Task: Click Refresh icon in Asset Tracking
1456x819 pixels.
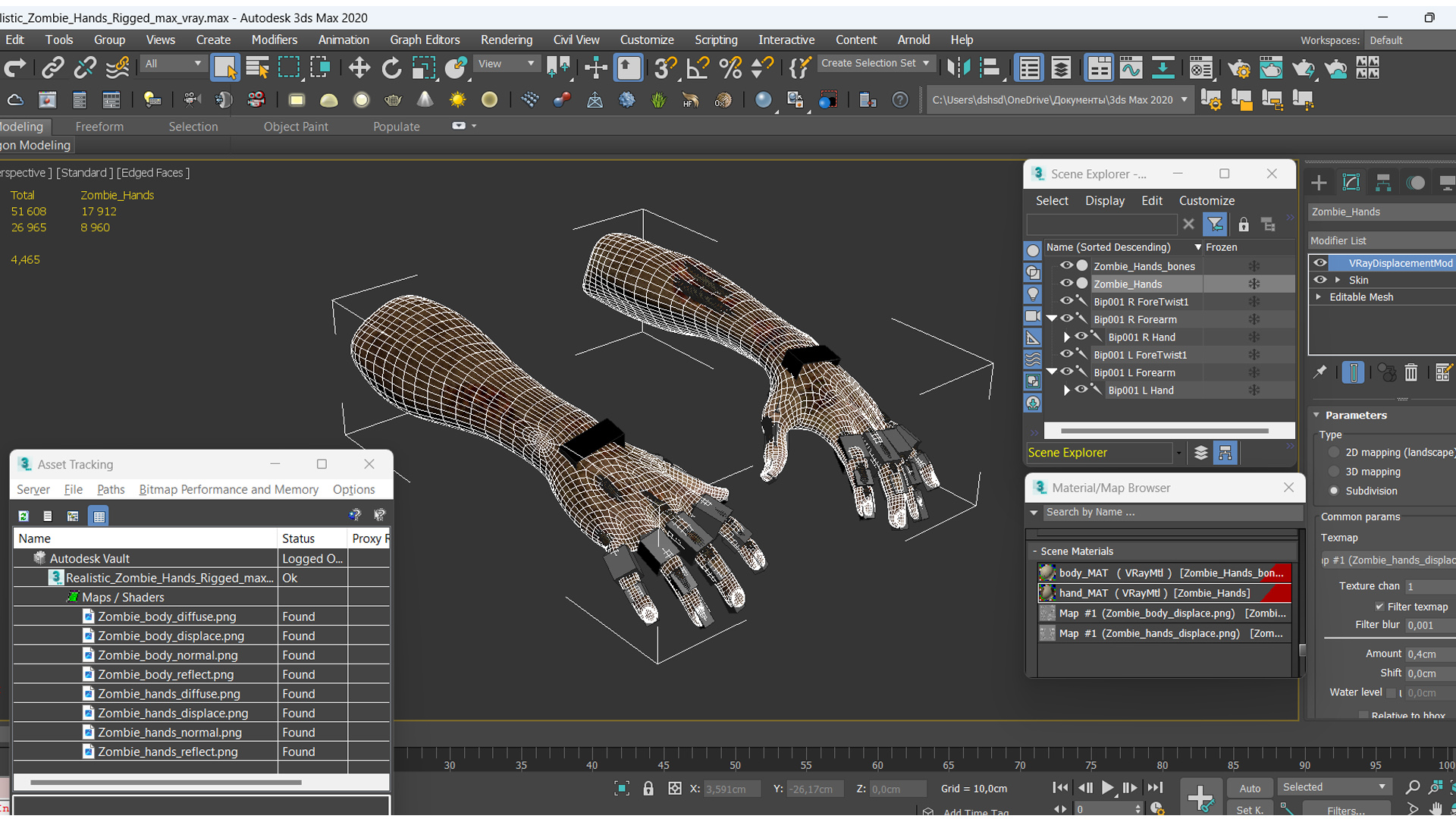Action: (24, 516)
